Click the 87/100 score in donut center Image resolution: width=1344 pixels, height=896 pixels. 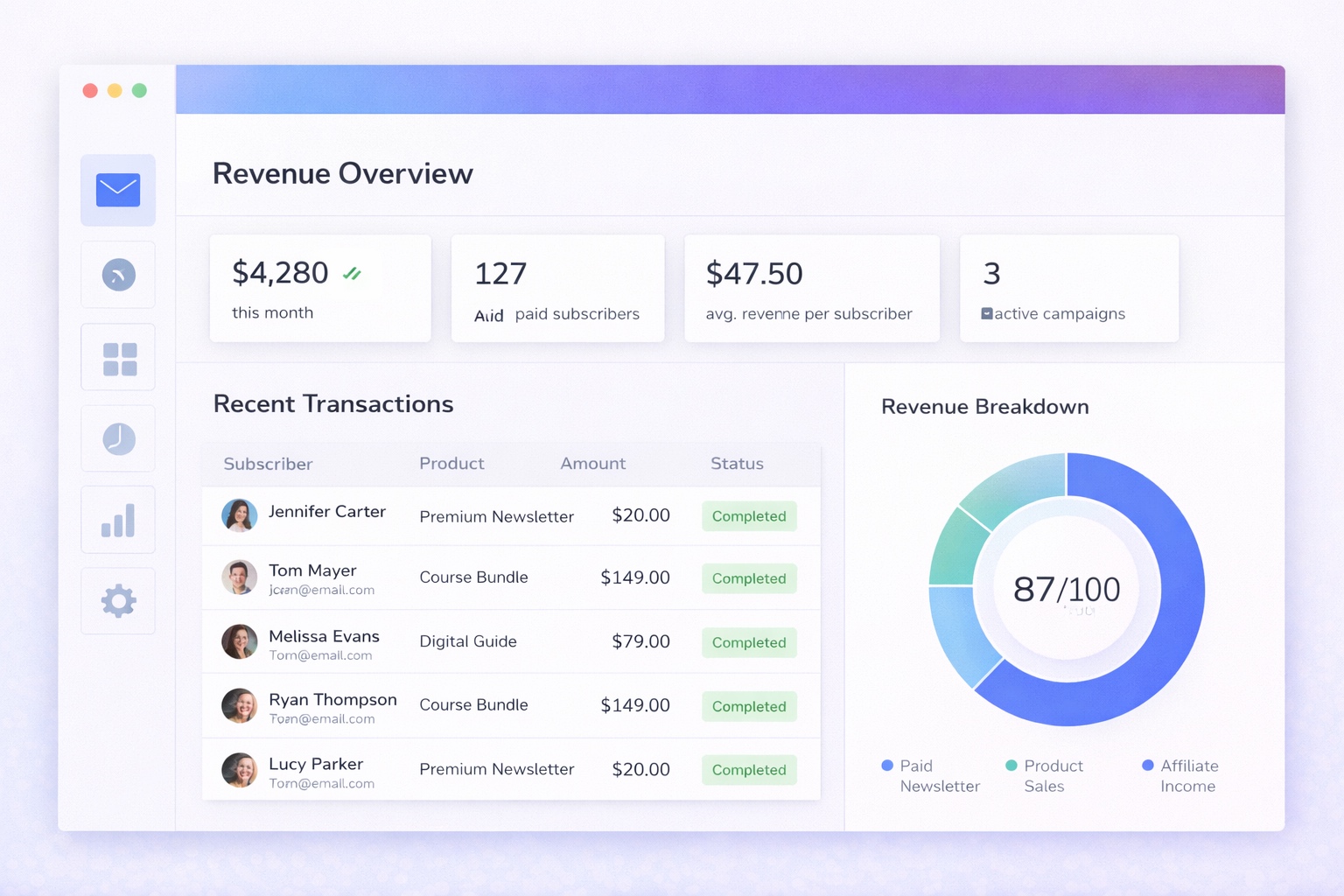coord(1067,589)
